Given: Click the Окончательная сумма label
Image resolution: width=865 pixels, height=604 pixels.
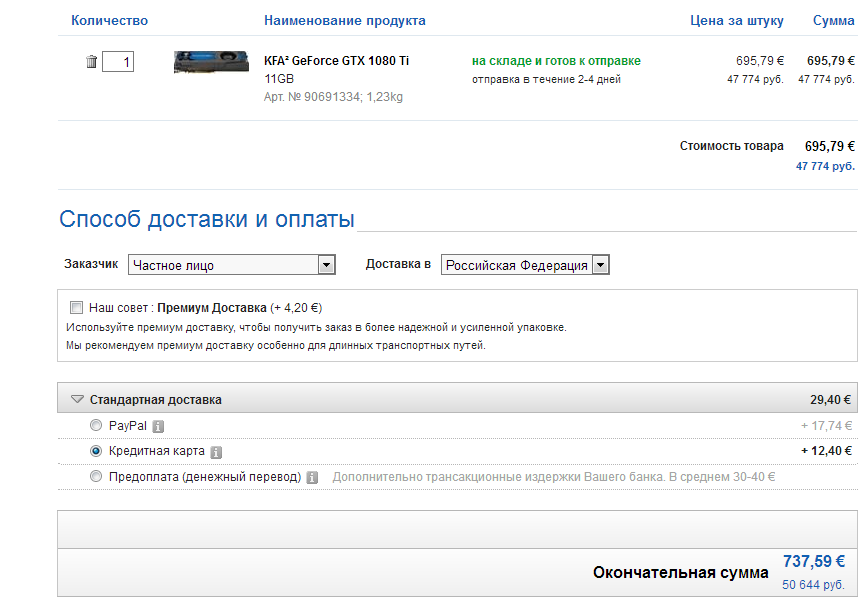Looking at the screenshot, I should [x=681, y=573].
